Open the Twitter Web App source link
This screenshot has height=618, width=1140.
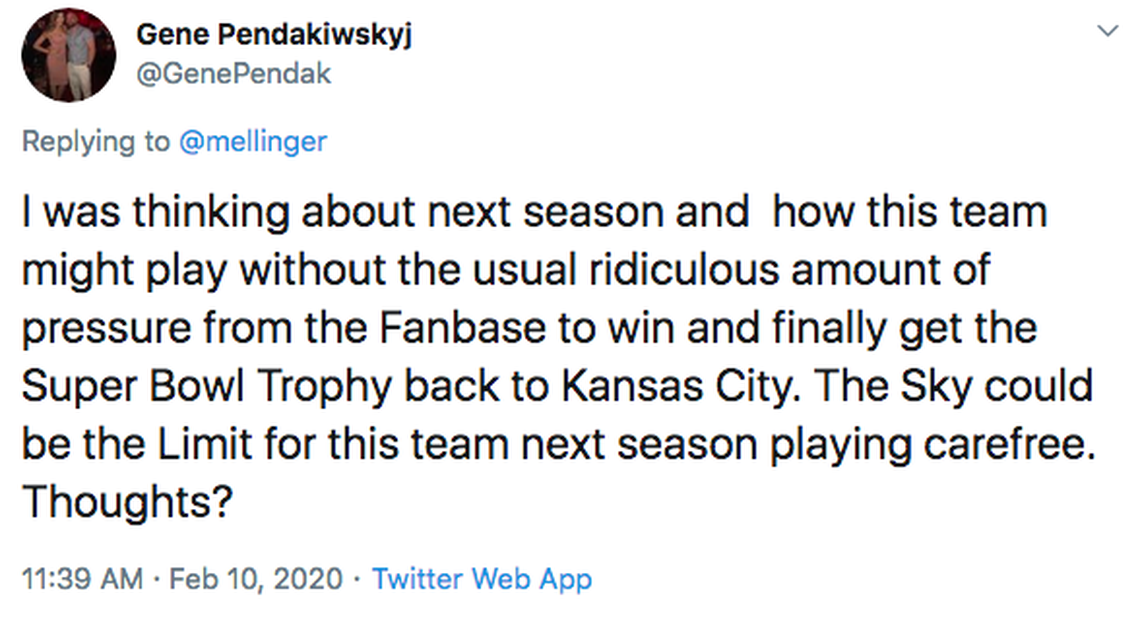coord(481,578)
